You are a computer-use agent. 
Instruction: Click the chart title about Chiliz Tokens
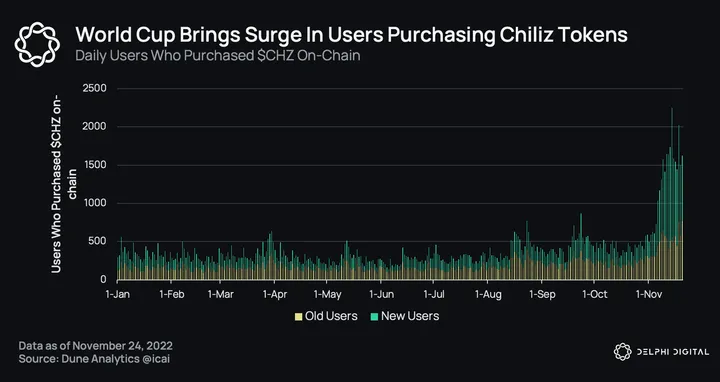point(351,35)
